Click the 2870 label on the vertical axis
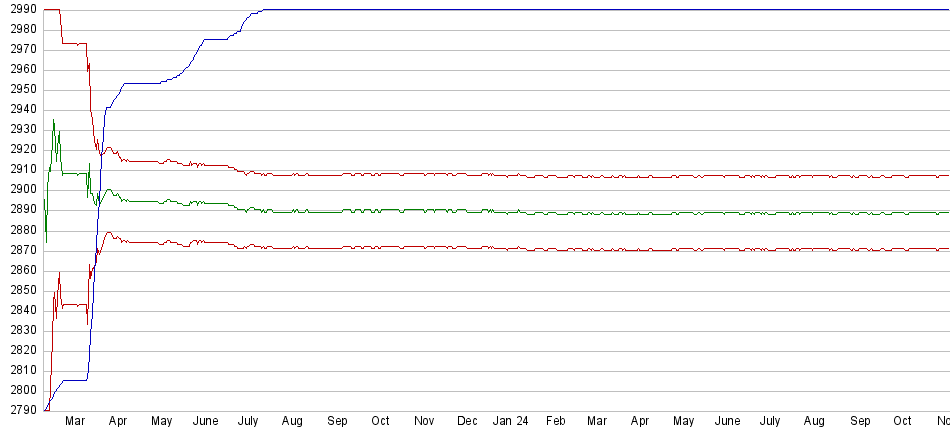This screenshot has height=435, width=950. (x=19, y=250)
